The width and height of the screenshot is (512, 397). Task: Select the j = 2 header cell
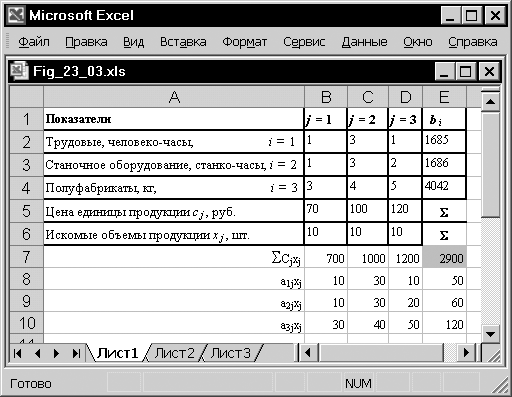[367, 119]
